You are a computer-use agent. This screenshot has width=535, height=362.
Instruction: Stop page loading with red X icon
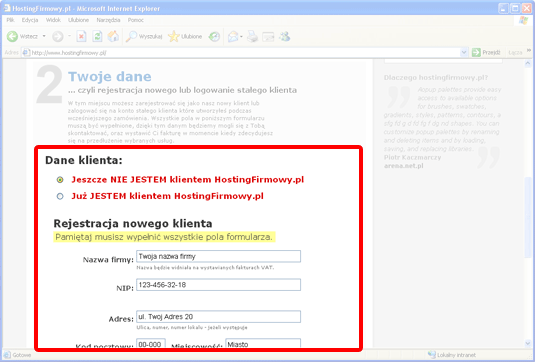[81, 36]
